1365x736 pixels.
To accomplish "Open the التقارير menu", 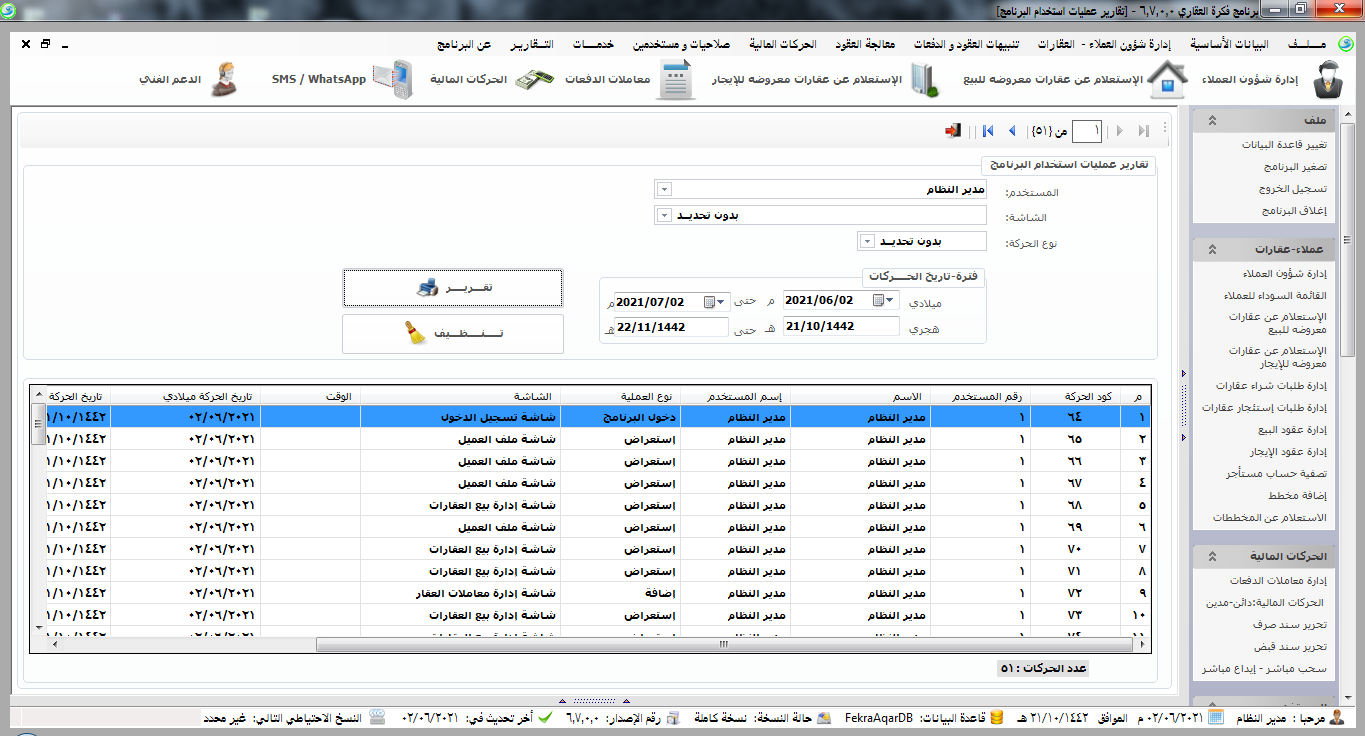I will pyautogui.click(x=534, y=46).
